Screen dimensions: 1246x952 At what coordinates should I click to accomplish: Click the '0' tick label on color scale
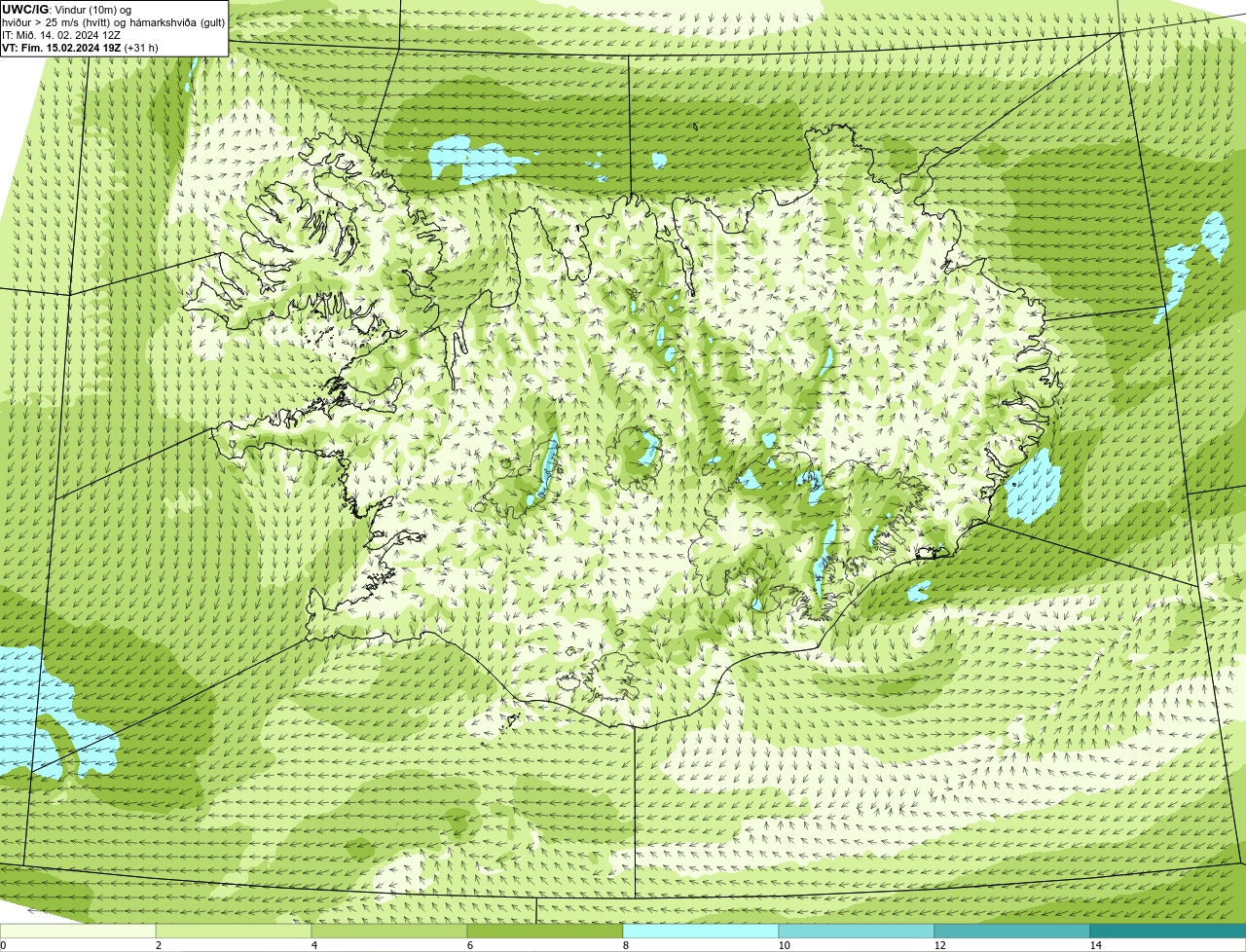click(x=3, y=945)
